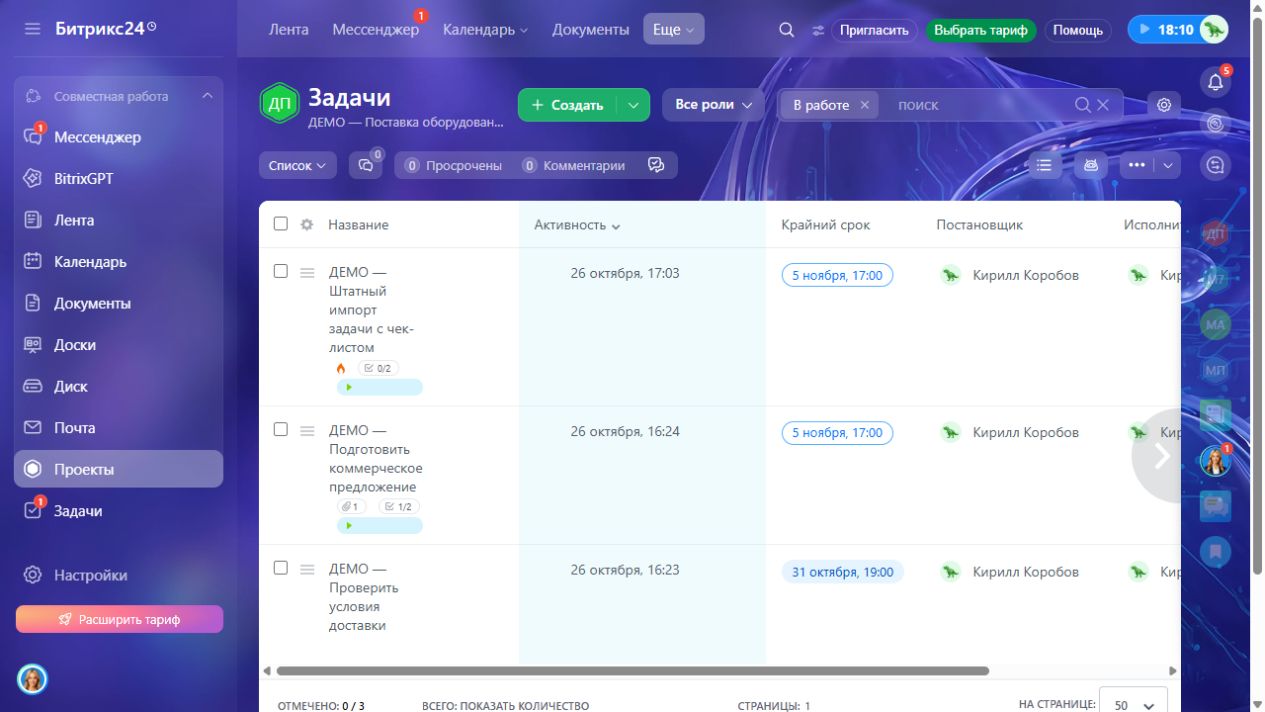
Task: Click the Пригласить button
Action: [874, 30]
